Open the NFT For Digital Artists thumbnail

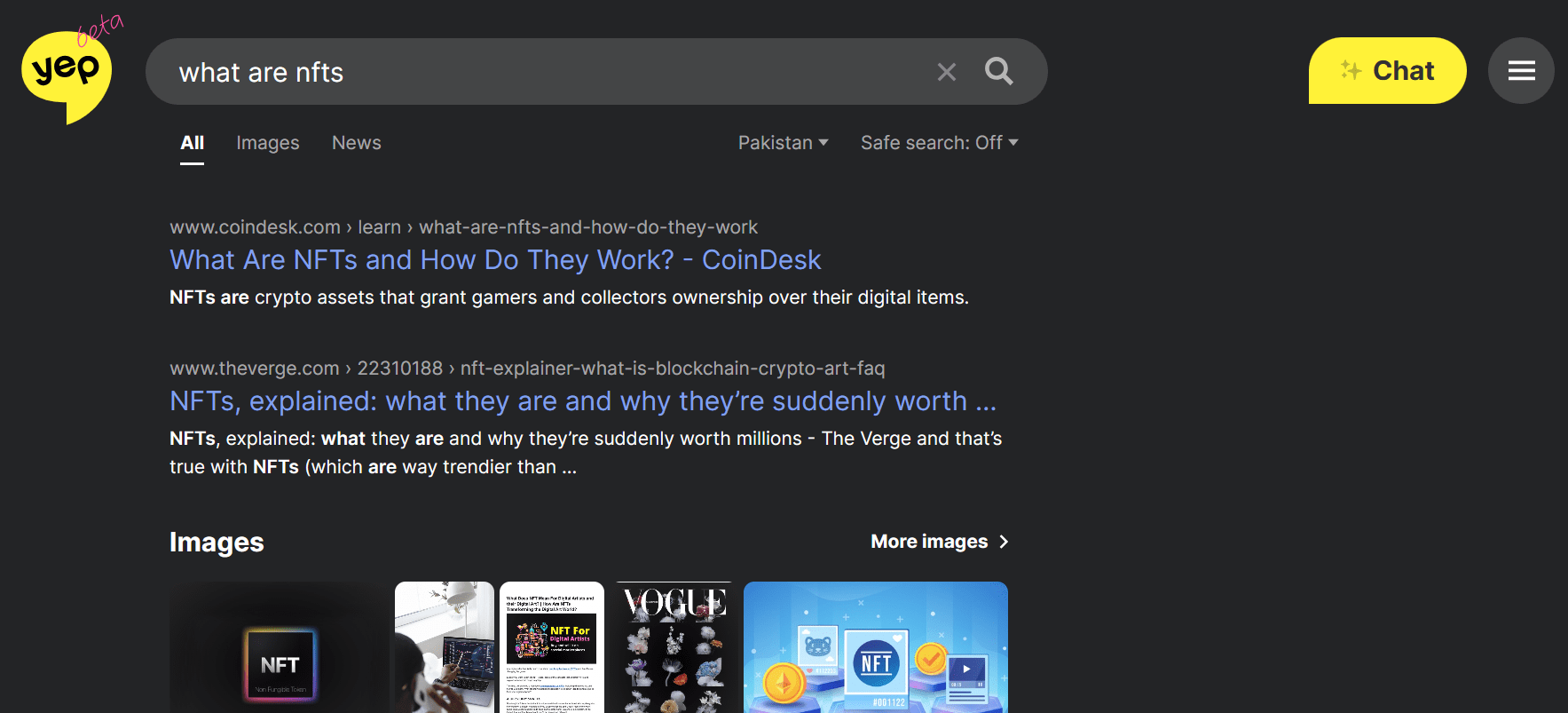(x=551, y=648)
